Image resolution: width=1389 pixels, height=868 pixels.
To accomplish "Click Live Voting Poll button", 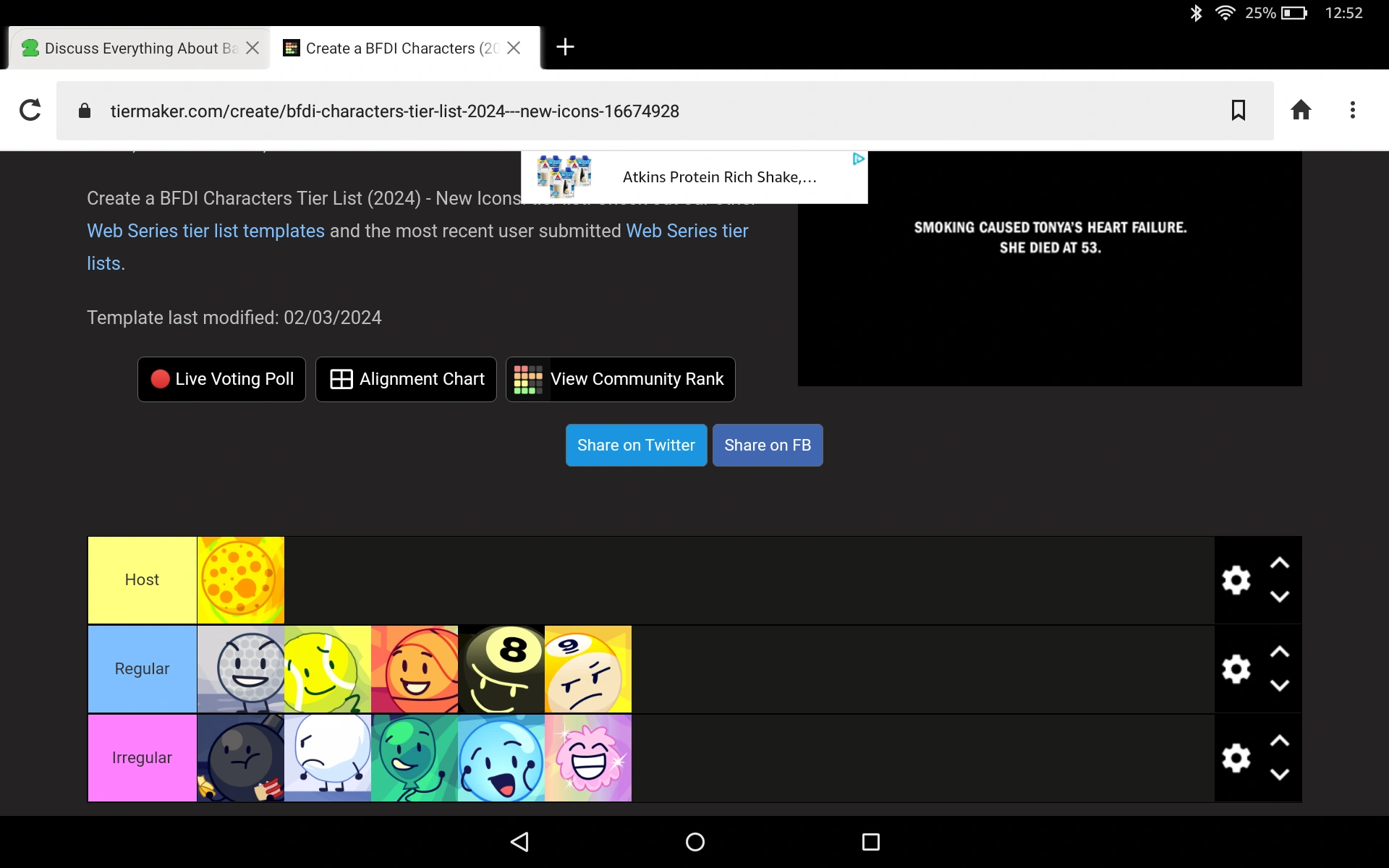I will coord(221,379).
